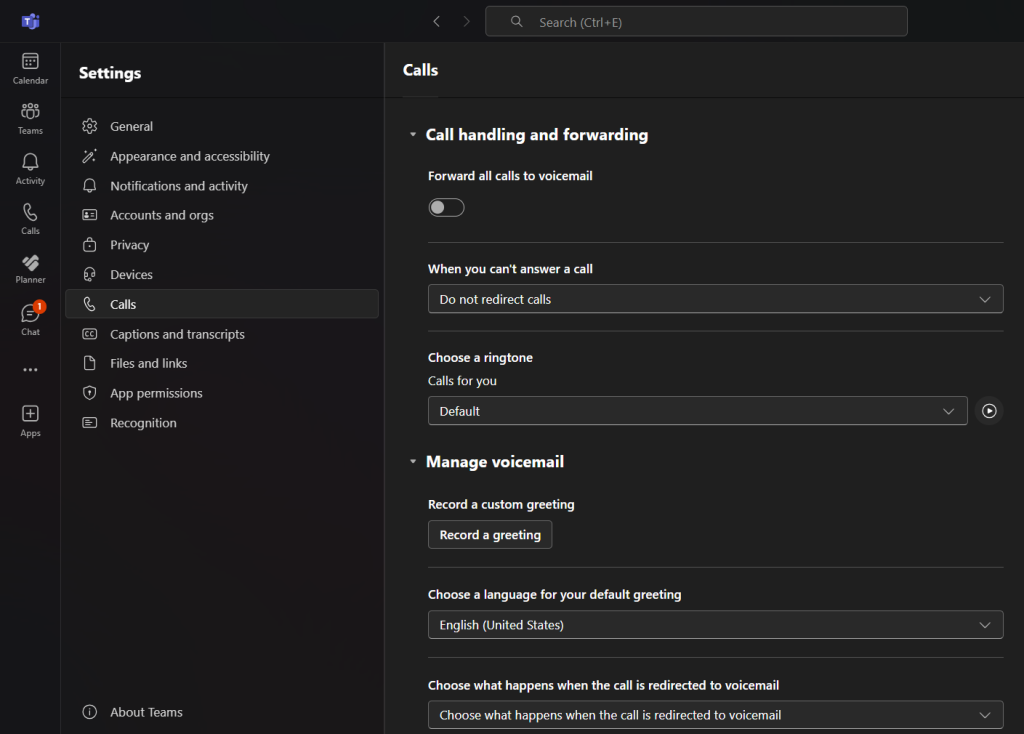Open the Teams icon in the left rail
Viewport: 1024px width, 734px height.
click(29, 117)
